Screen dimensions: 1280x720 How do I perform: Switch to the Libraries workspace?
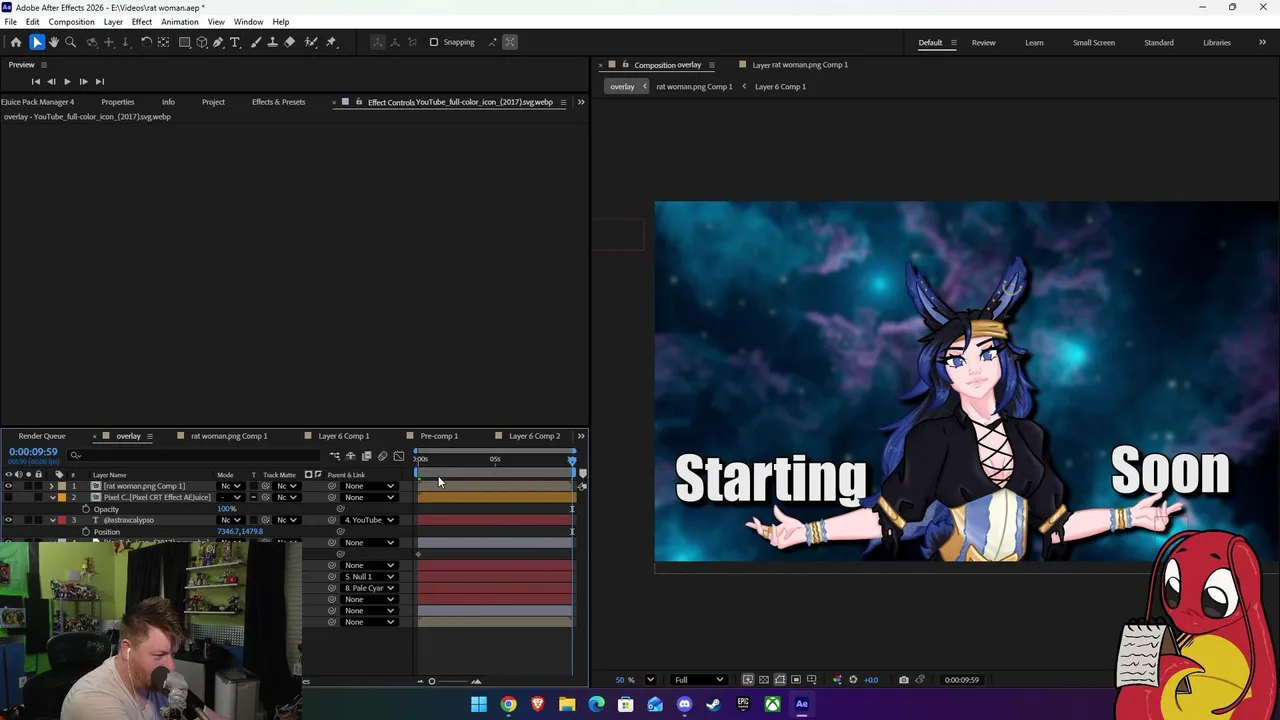[x=1216, y=43]
